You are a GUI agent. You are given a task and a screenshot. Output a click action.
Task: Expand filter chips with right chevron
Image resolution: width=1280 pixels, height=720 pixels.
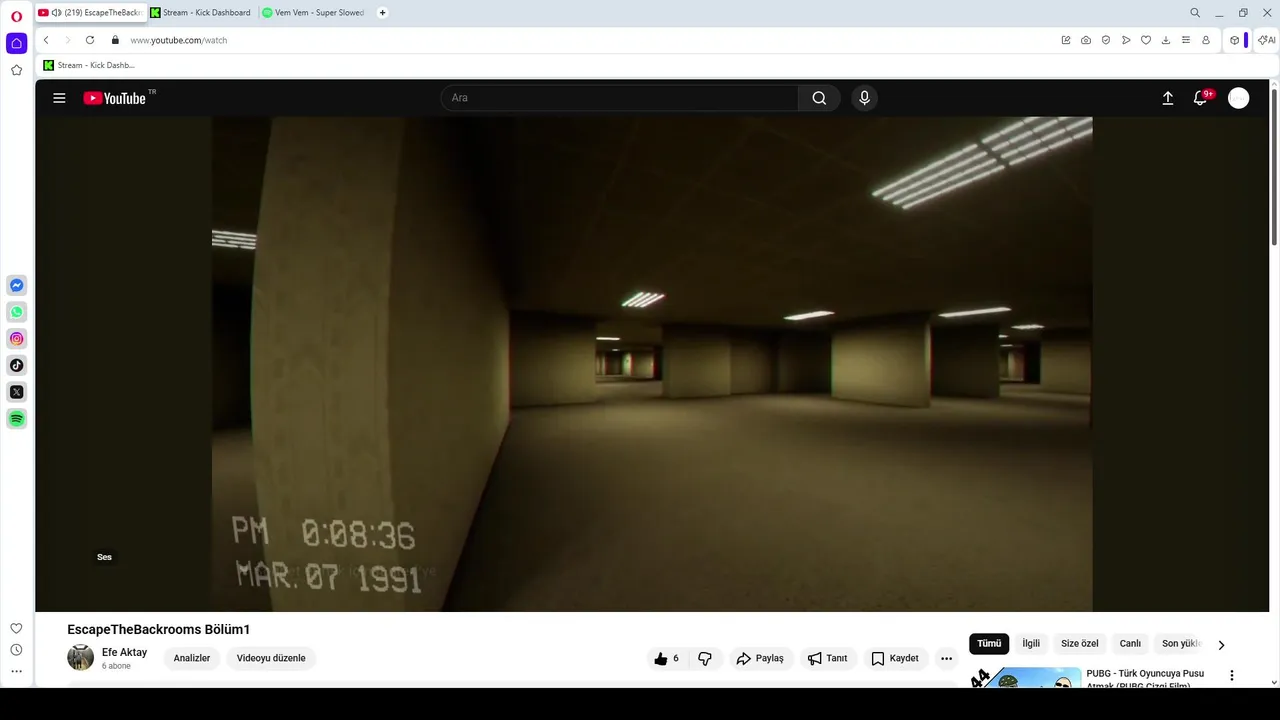tap(1221, 645)
